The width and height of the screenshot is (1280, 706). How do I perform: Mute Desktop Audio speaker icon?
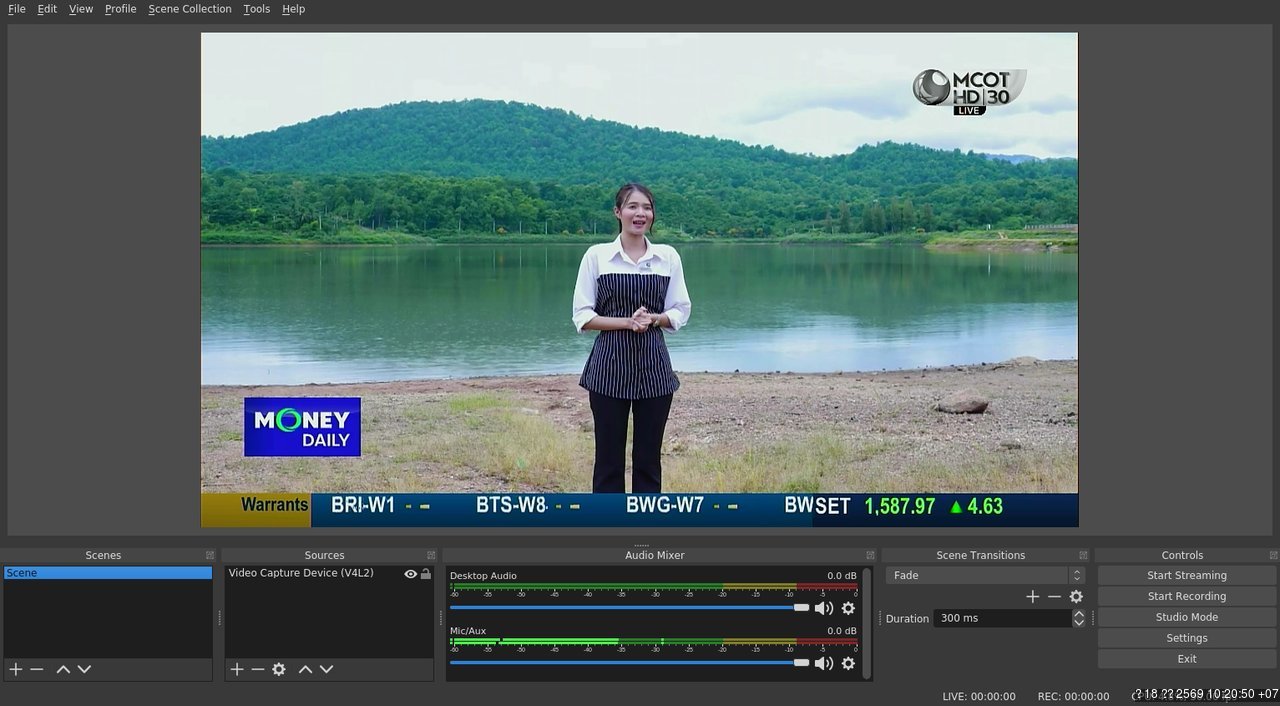tap(824, 608)
